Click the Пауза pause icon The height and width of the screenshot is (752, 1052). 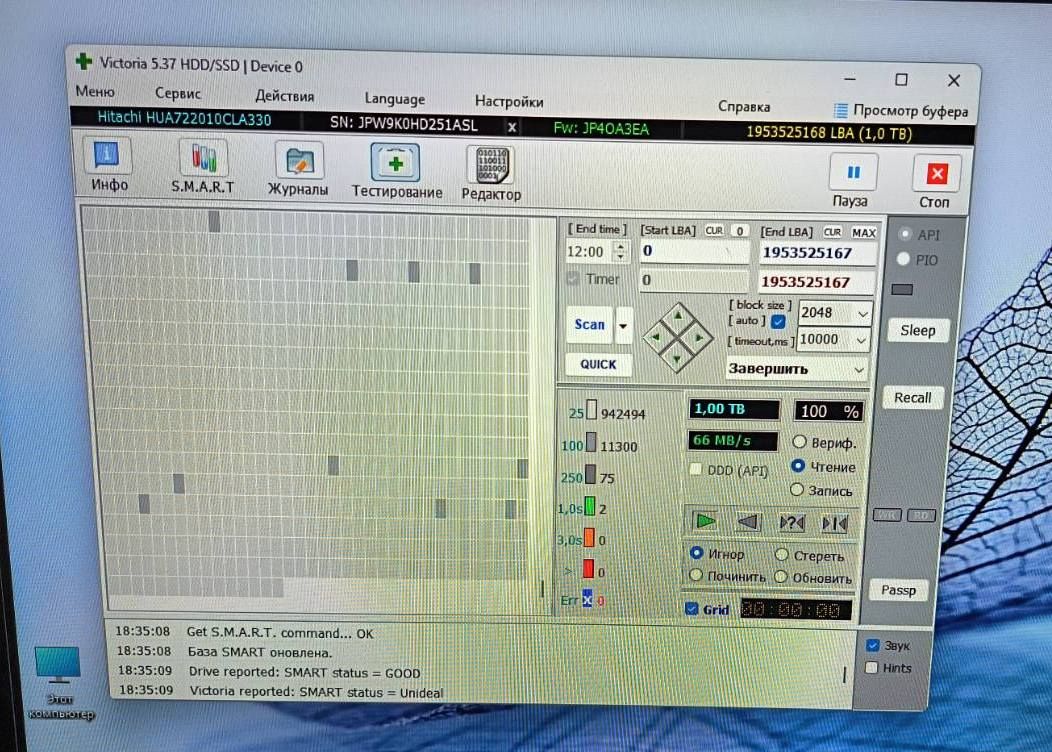852,173
